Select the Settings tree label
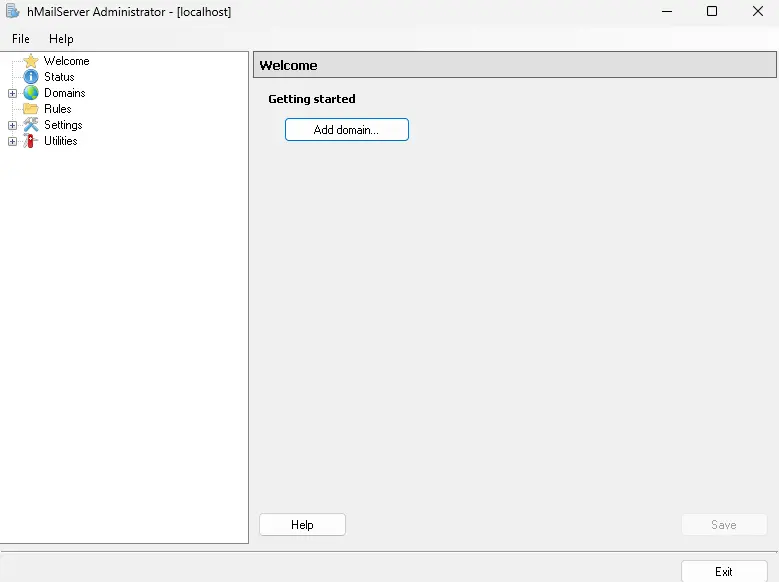The image size is (779, 582). 63,125
